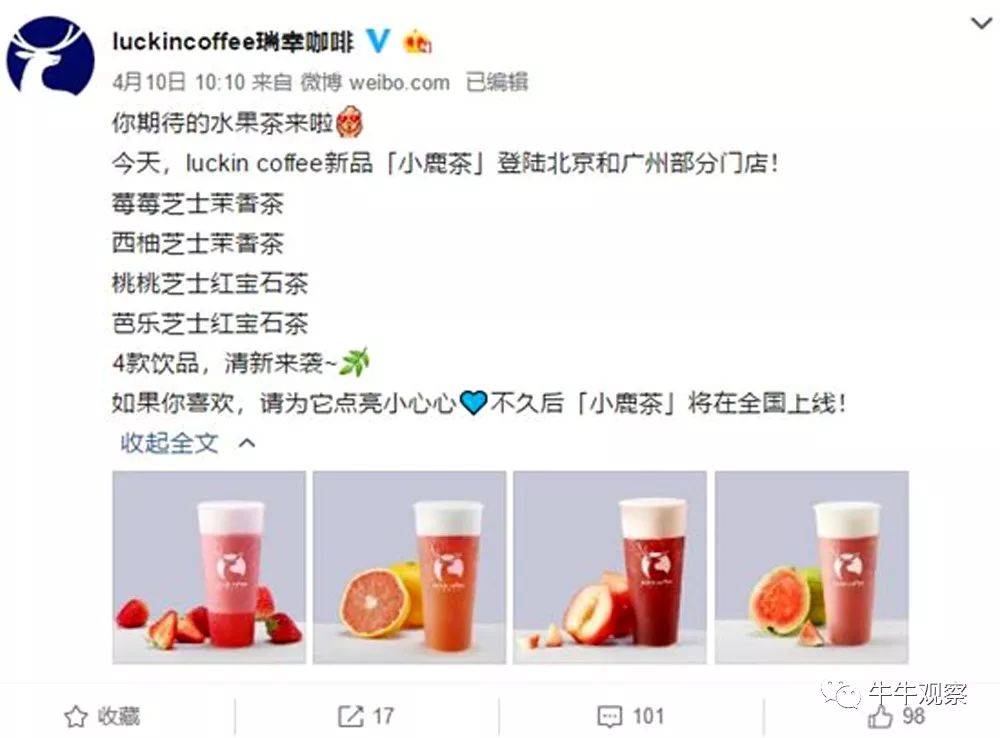Open the 微博 weibo.com source link

[x=374, y=82]
